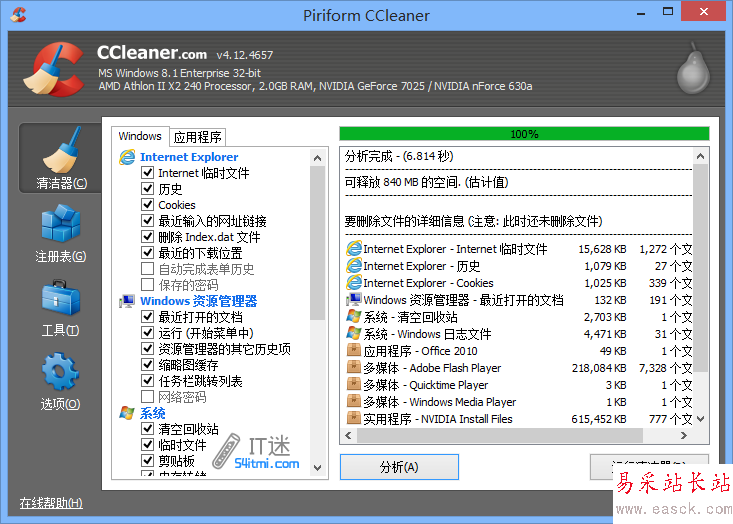Open the Registry (注册表) section icon
Image resolution: width=733 pixels, height=524 pixels.
point(61,223)
